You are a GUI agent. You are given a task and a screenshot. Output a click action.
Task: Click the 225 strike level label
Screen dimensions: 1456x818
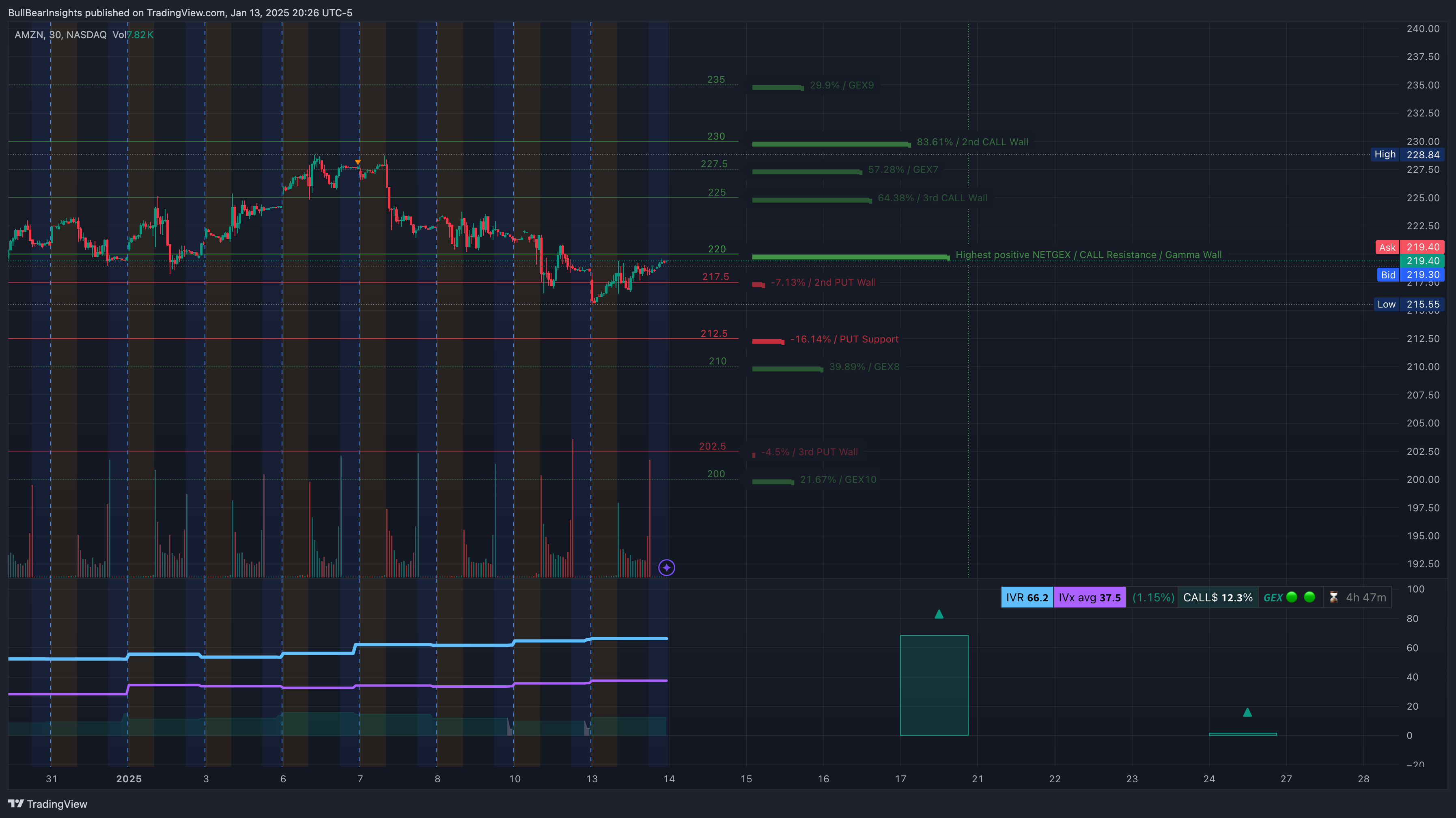coord(717,192)
